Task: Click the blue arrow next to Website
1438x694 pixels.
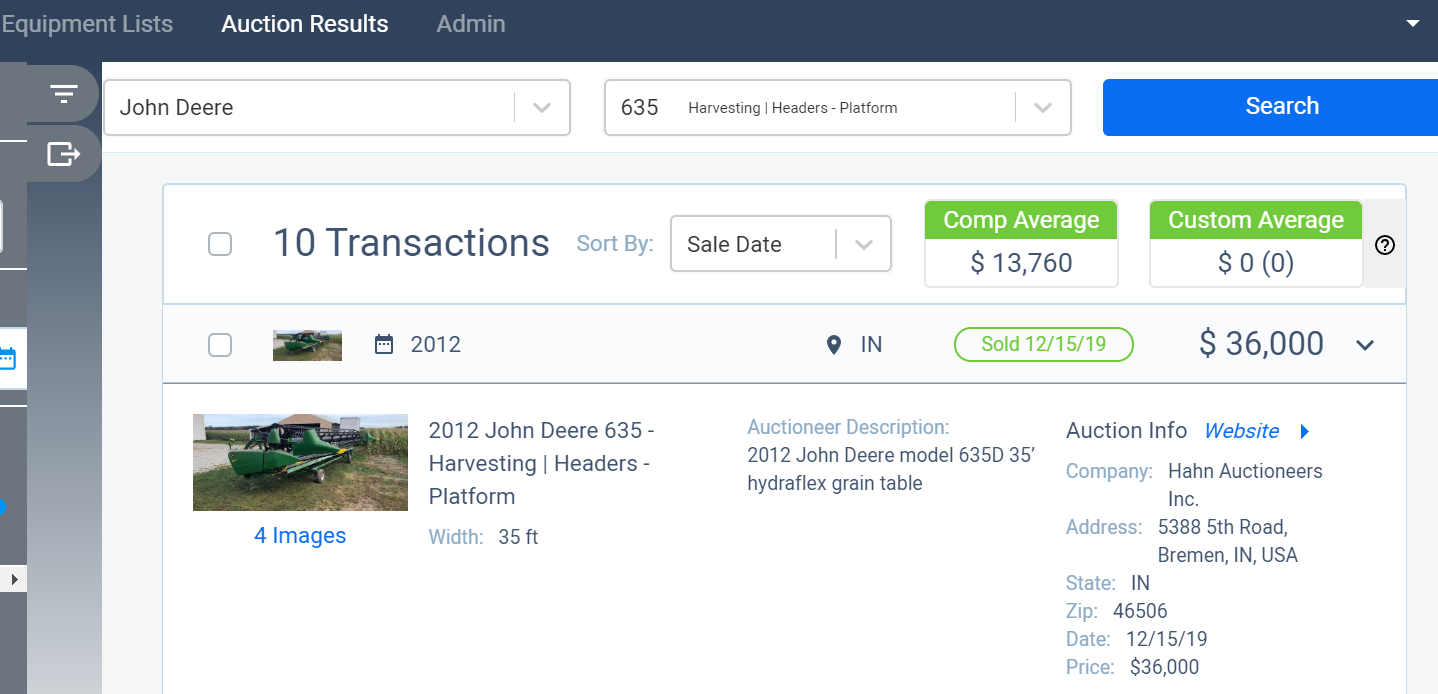Action: point(1304,432)
